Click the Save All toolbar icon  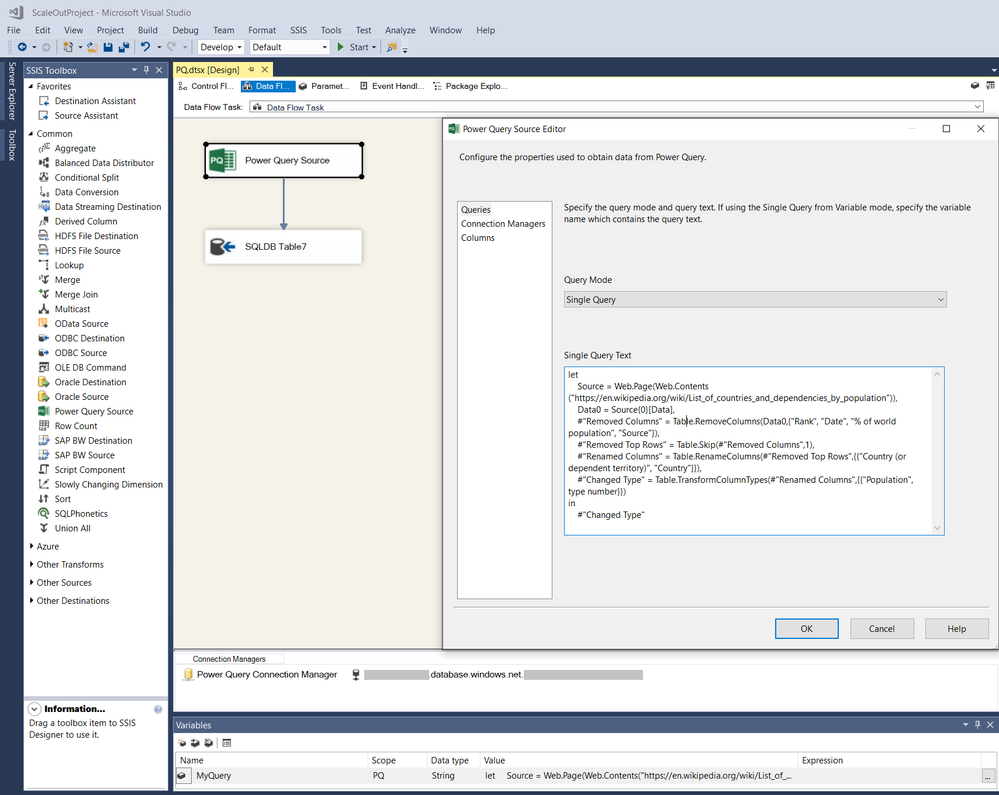click(x=124, y=47)
